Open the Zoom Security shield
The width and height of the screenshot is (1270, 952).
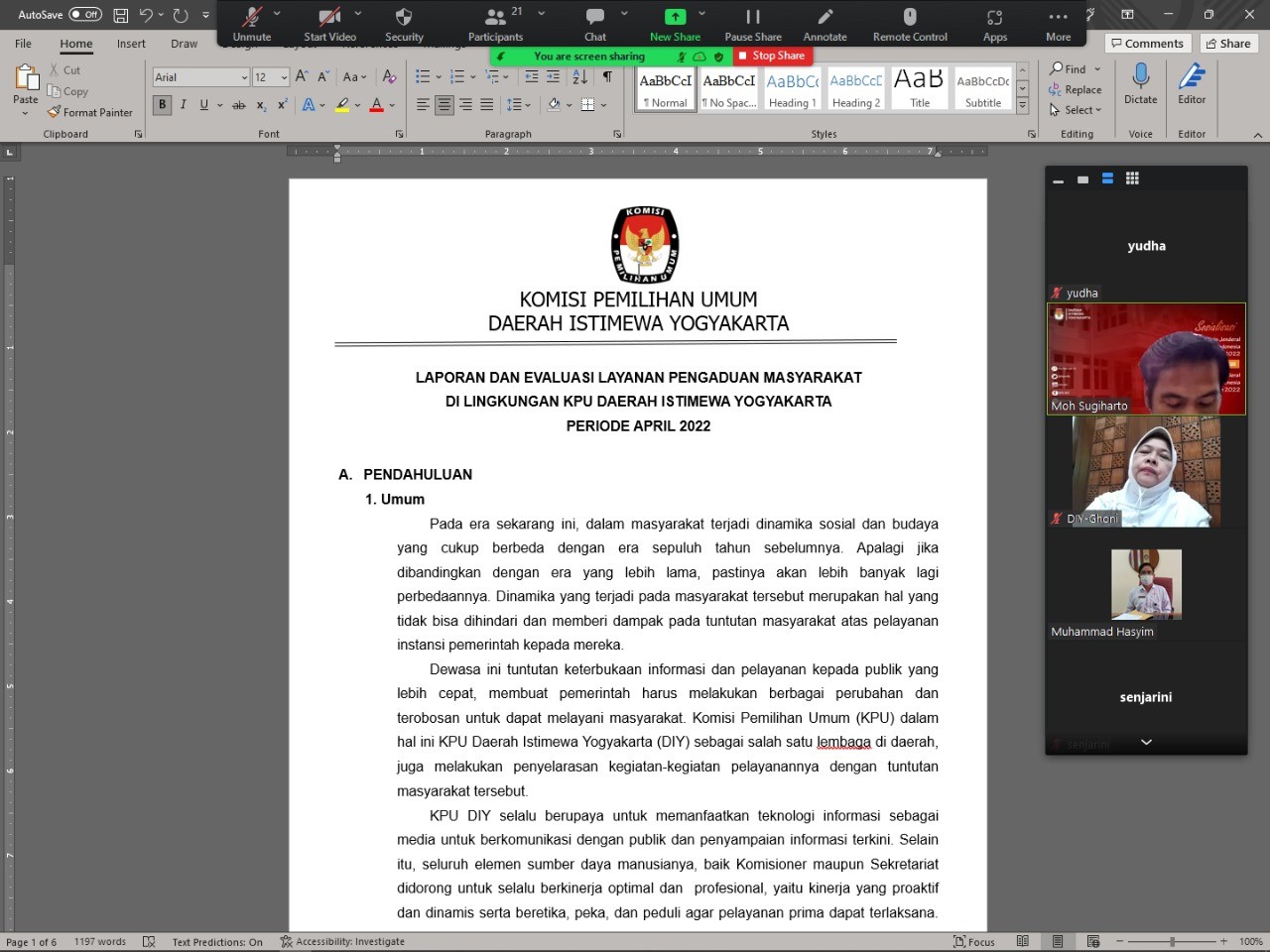404,24
